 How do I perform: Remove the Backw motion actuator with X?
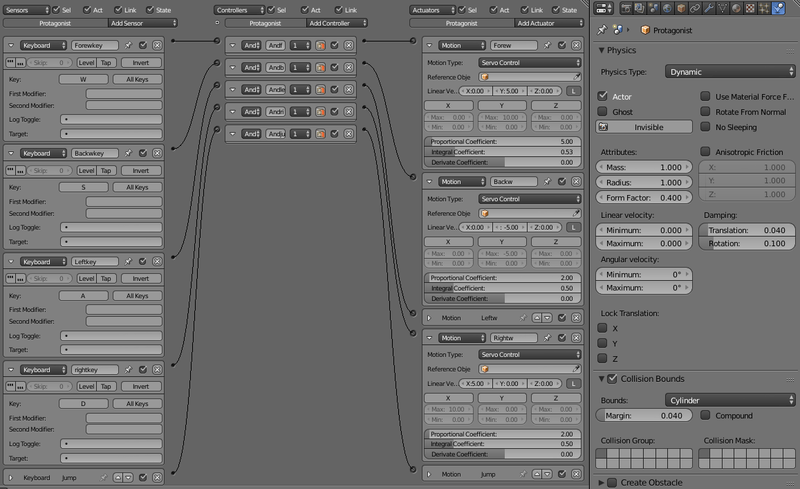[x=576, y=182]
